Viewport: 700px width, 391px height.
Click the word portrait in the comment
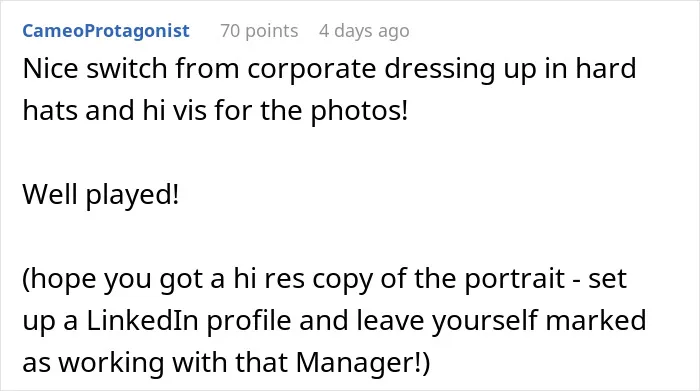514,279
